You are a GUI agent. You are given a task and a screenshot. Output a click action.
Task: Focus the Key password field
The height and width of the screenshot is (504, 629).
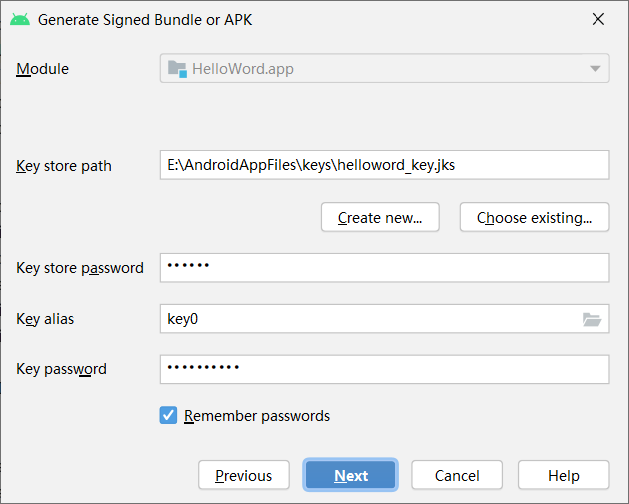click(384, 369)
